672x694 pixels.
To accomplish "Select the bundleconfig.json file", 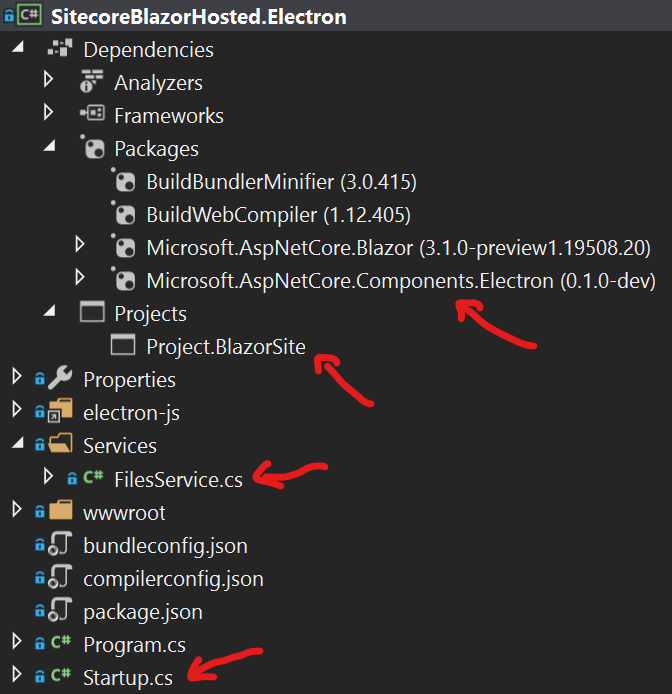I will click(x=165, y=546).
